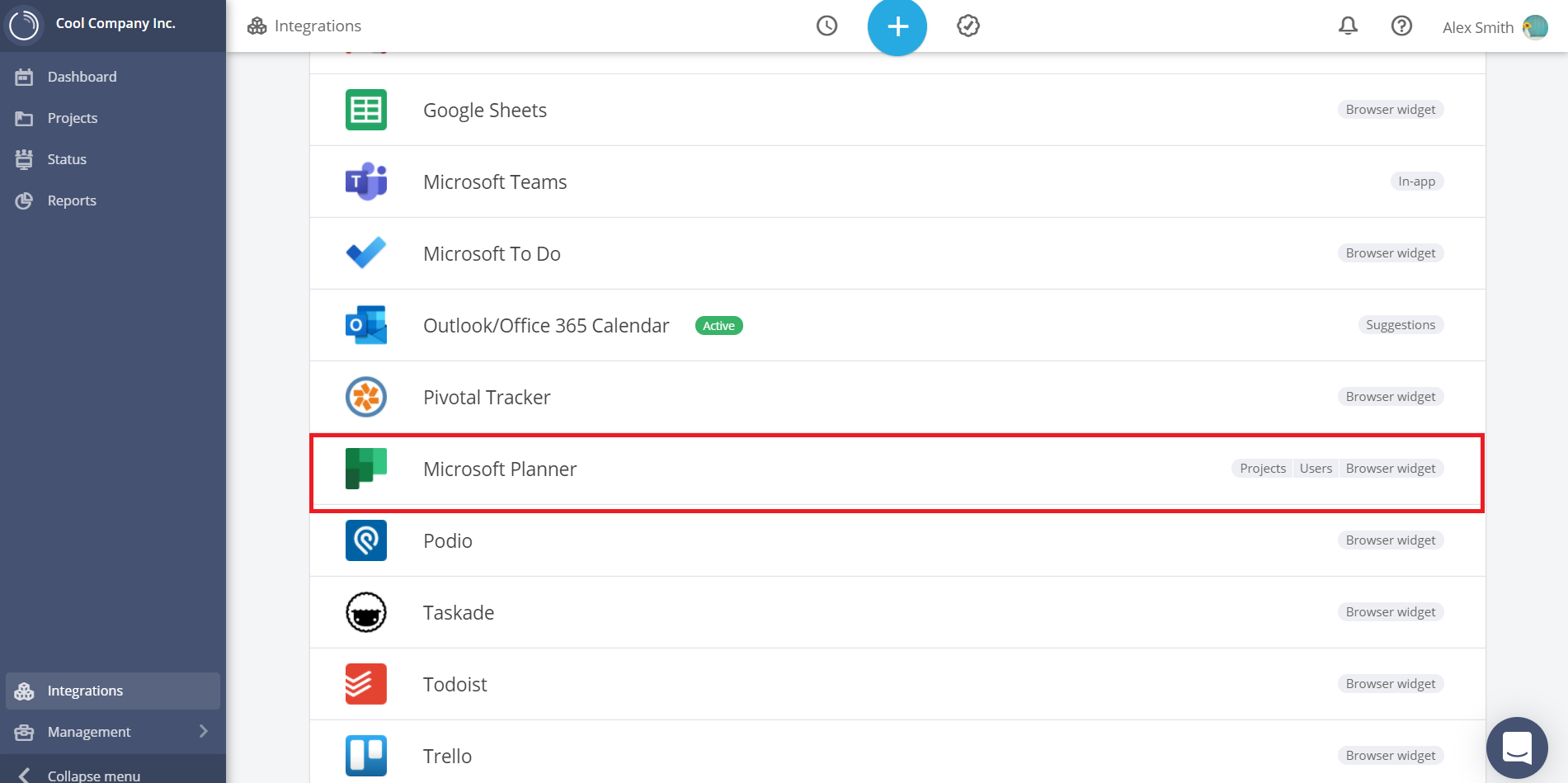Click the checkmark badge icon in header
1568x783 pixels.
(968, 26)
